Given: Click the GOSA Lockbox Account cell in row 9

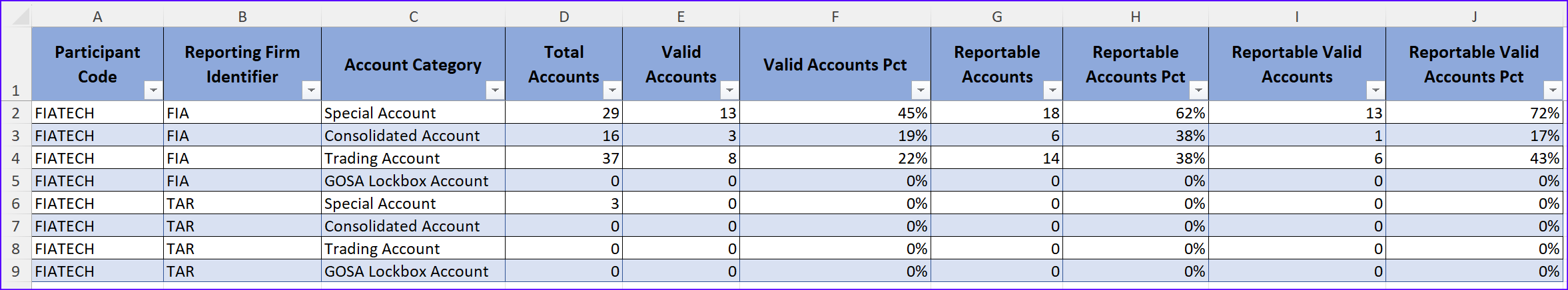Looking at the screenshot, I should [x=412, y=271].
